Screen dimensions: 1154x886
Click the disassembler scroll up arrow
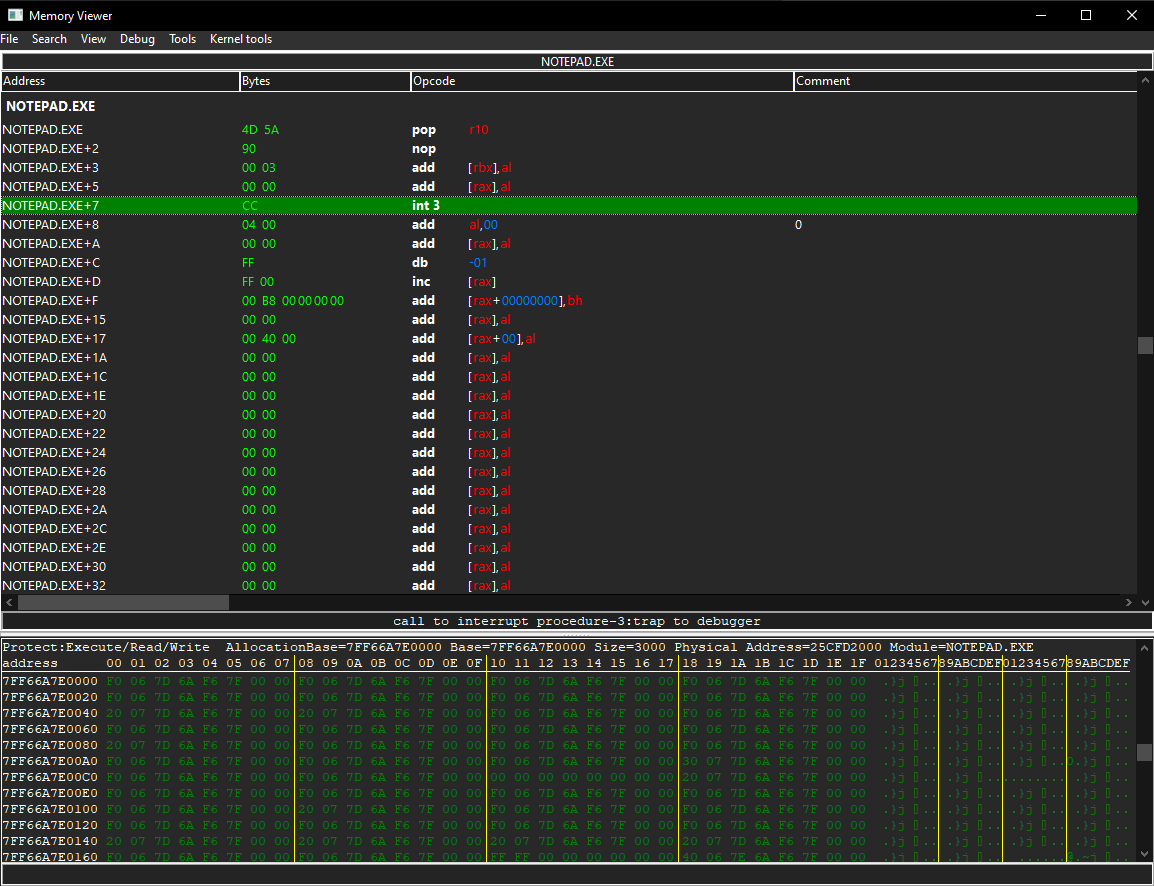(x=1145, y=81)
